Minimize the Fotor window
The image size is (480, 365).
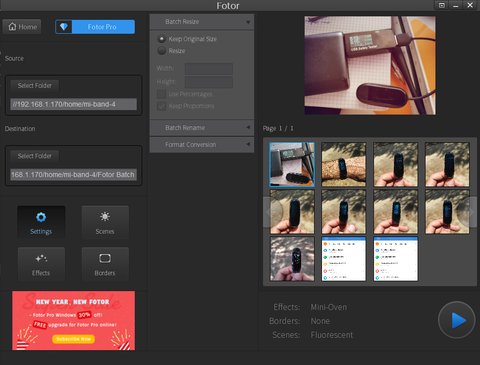pyautogui.click(x=456, y=5)
